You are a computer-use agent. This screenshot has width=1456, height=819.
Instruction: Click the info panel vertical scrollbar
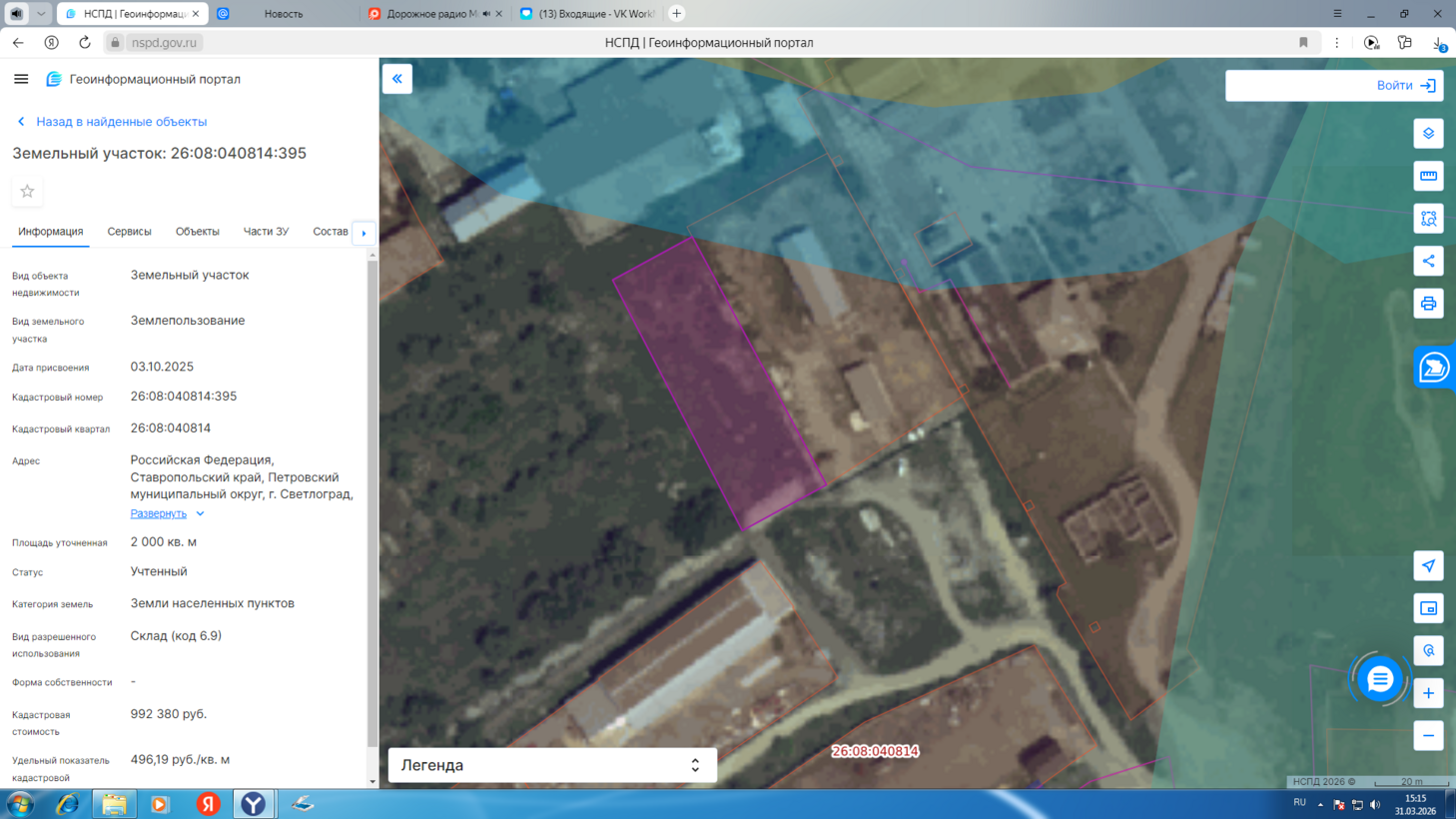(x=372, y=499)
